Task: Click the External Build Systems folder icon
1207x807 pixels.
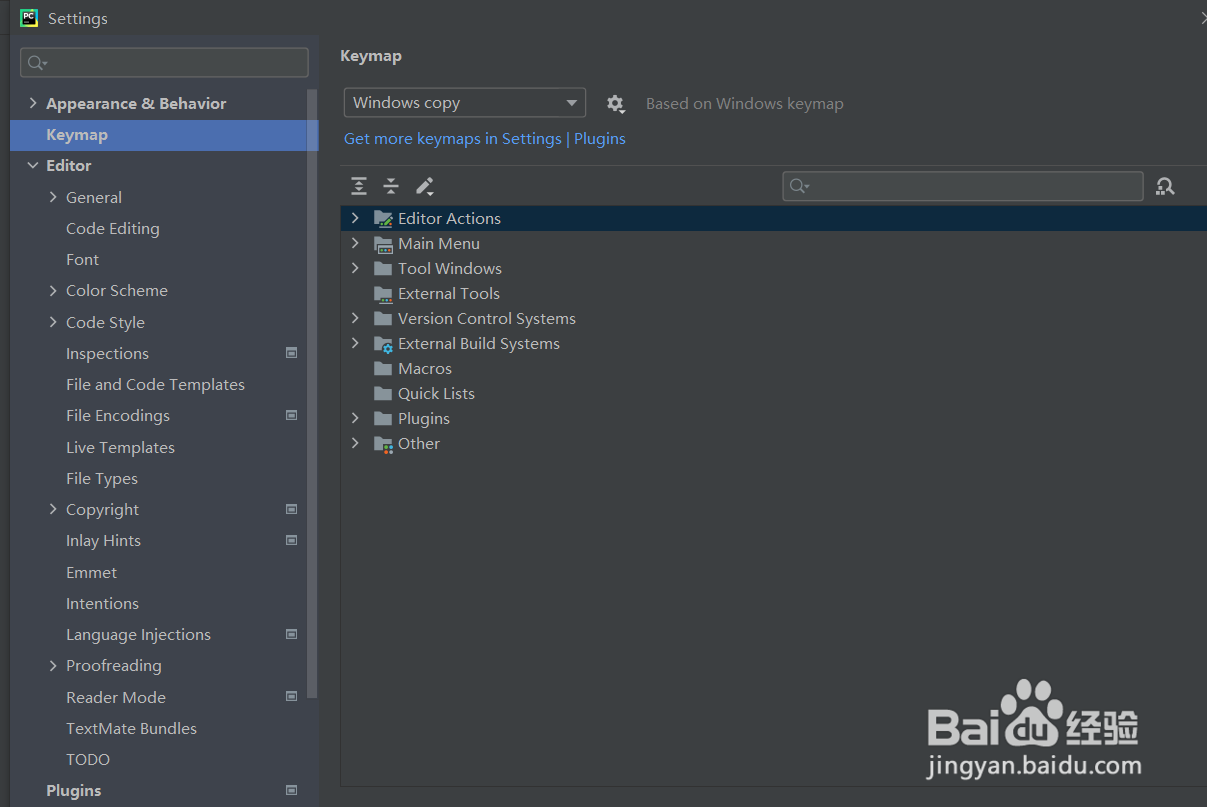Action: (383, 344)
